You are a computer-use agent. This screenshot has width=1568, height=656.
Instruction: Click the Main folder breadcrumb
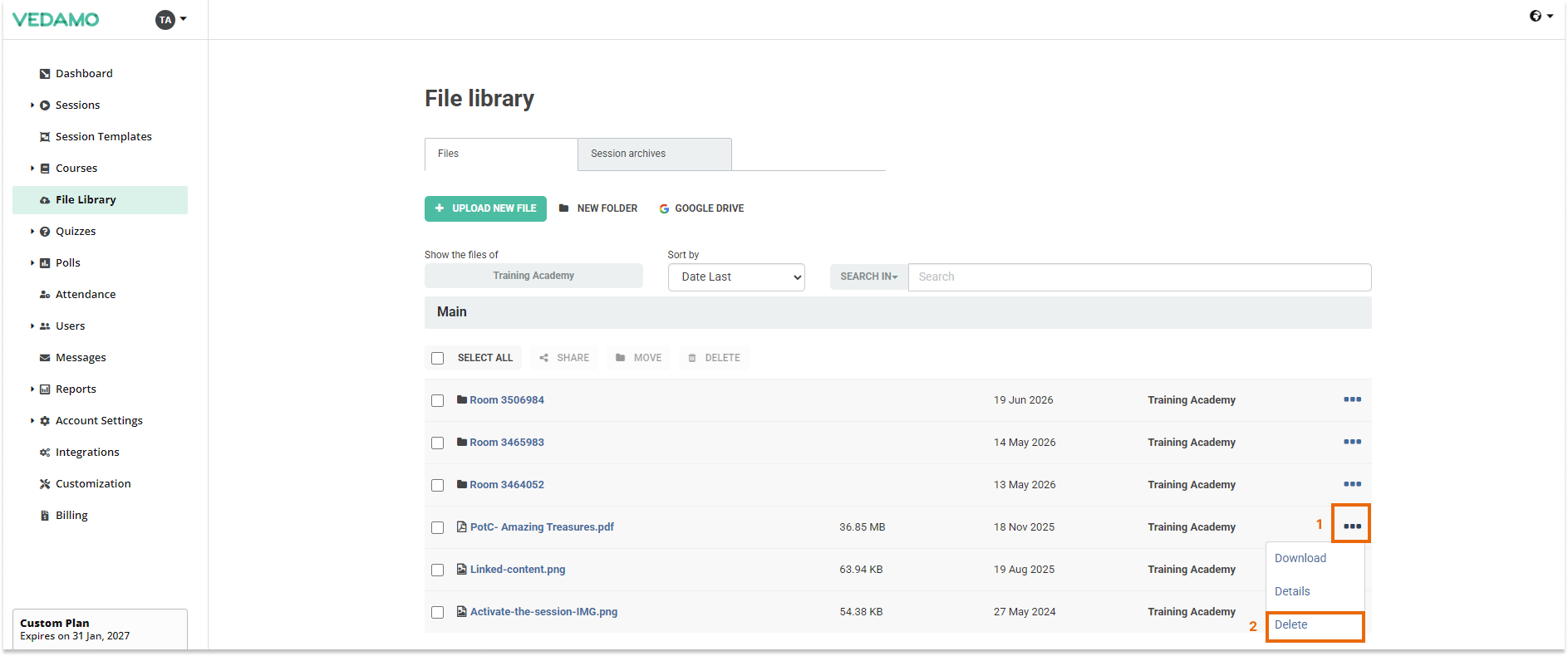click(452, 312)
